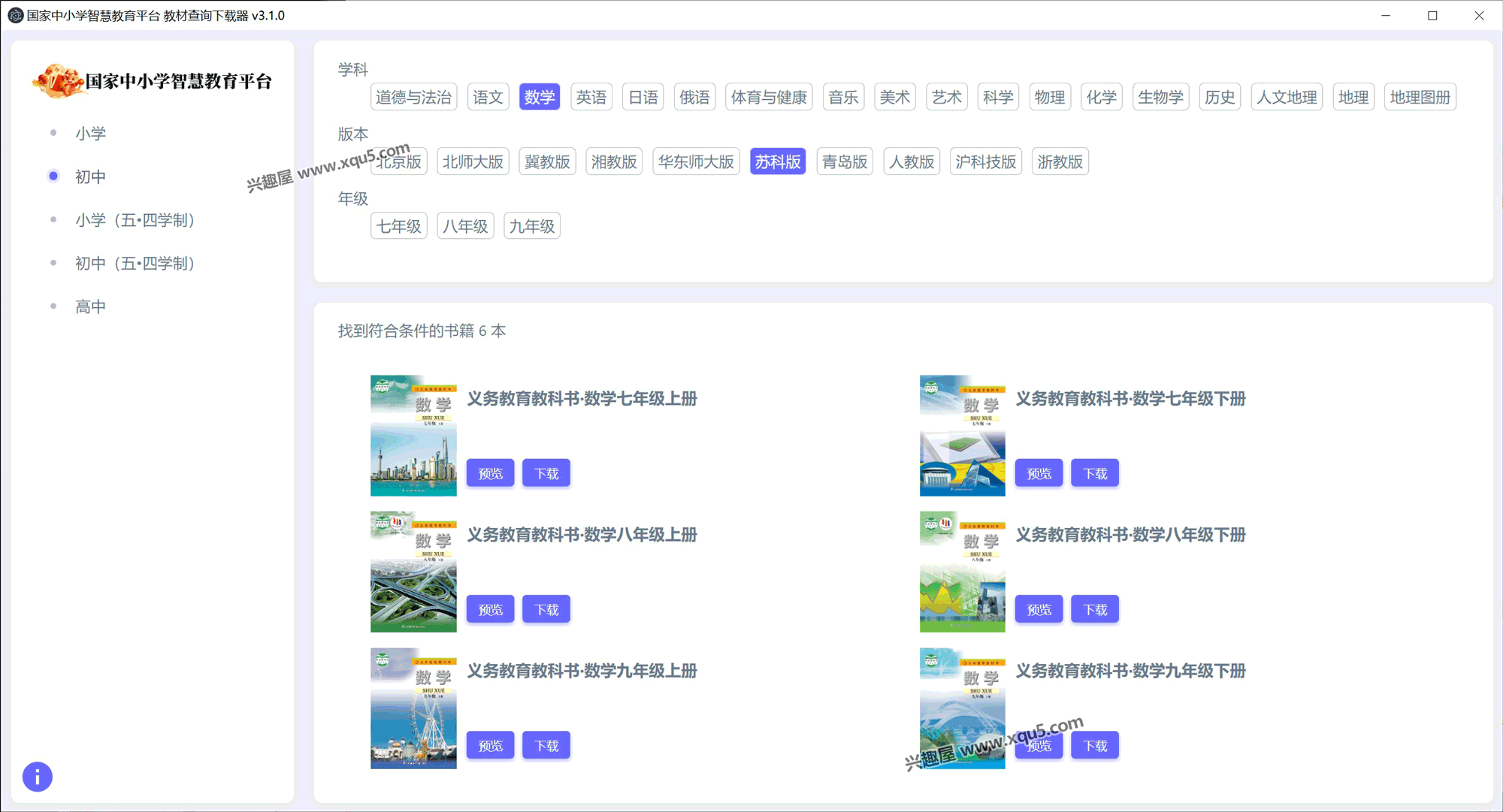Select the 人教版 edition tag
The width and height of the screenshot is (1503, 812).
tap(911, 161)
